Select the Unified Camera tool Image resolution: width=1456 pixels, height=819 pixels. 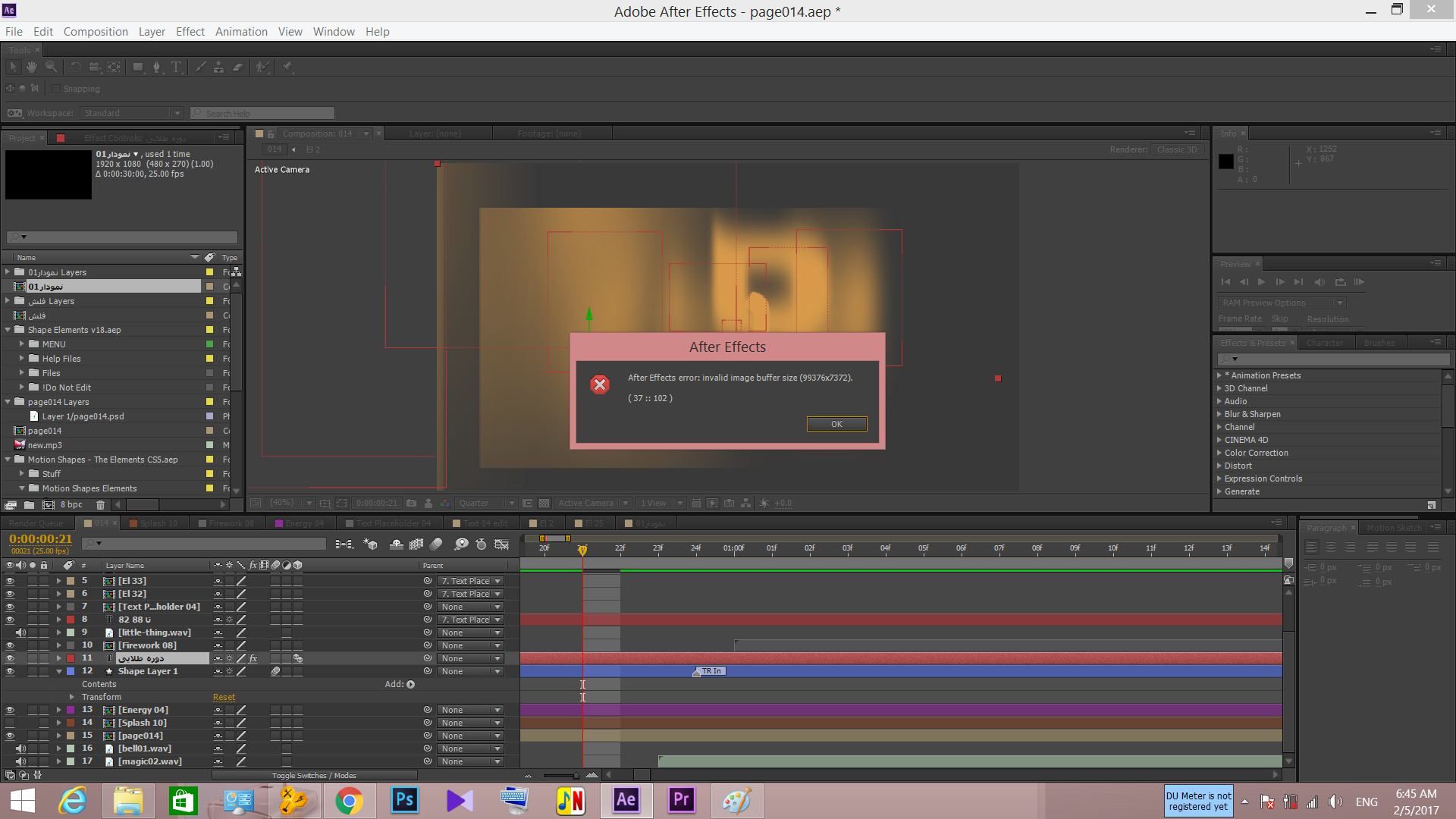[x=95, y=67]
